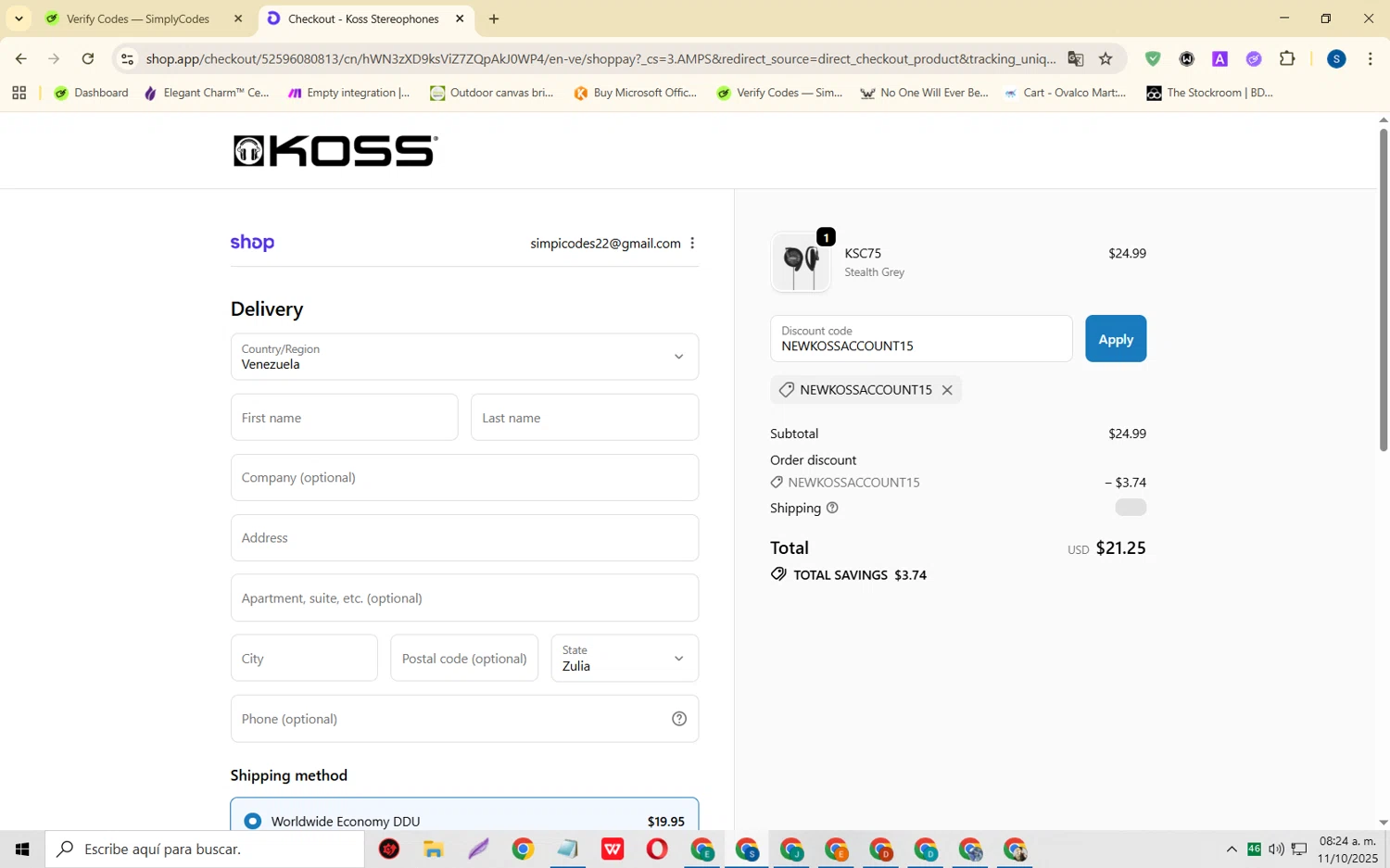Open the Outdoor canvas bri... bookmark

pos(492,93)
